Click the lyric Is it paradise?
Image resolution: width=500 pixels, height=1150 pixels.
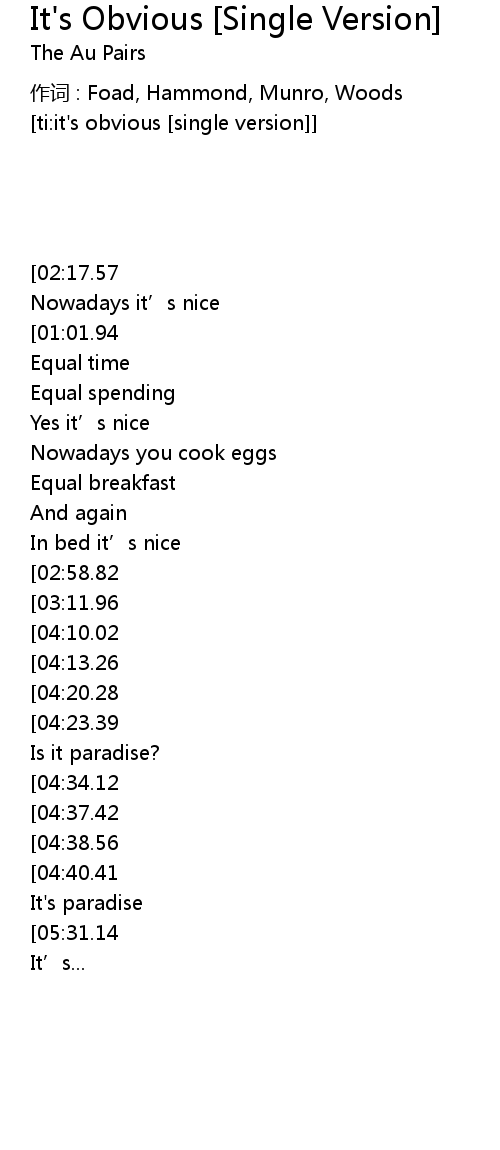click(95, 753)
